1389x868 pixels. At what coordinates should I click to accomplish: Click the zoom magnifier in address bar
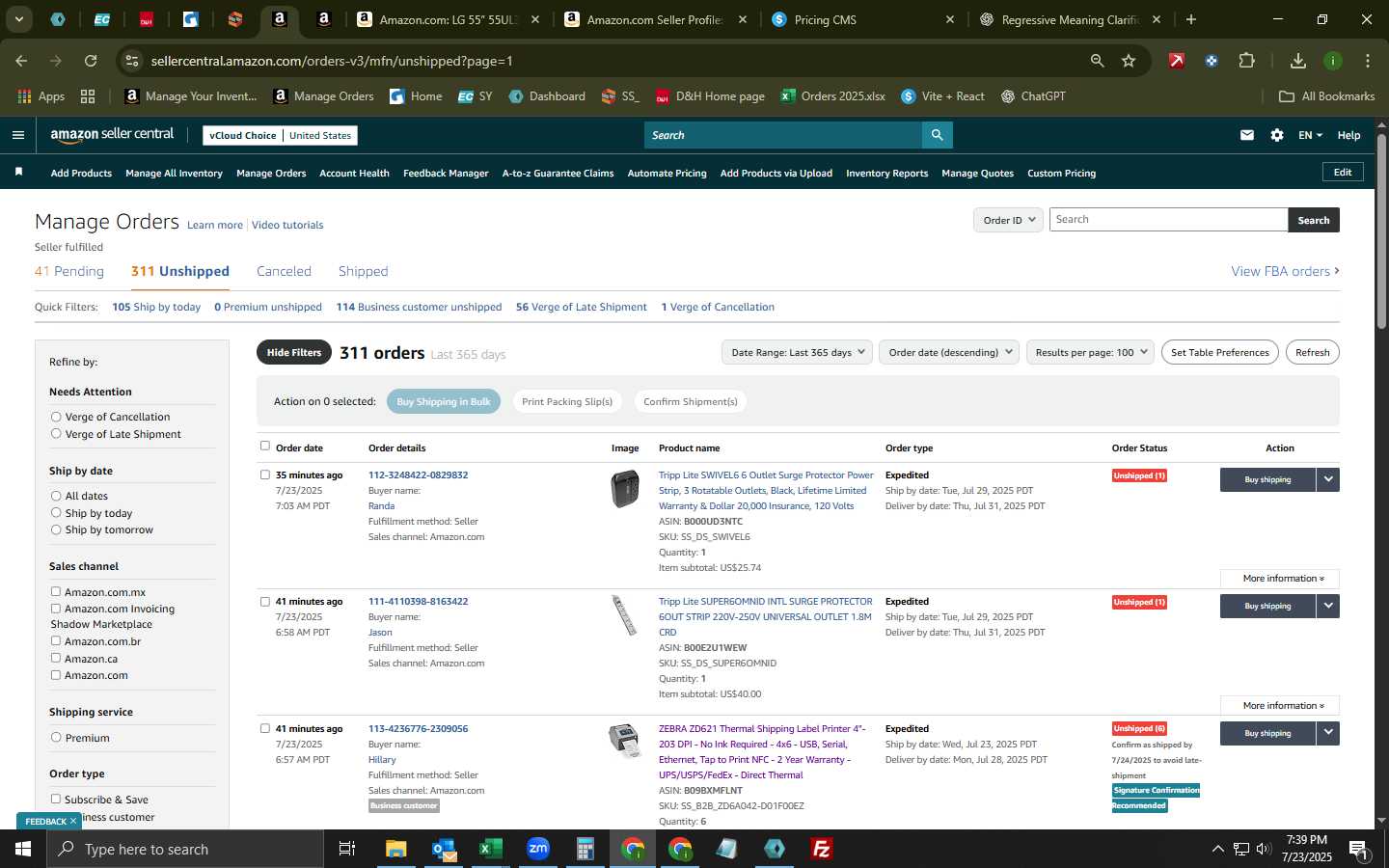click(1097, 61)
